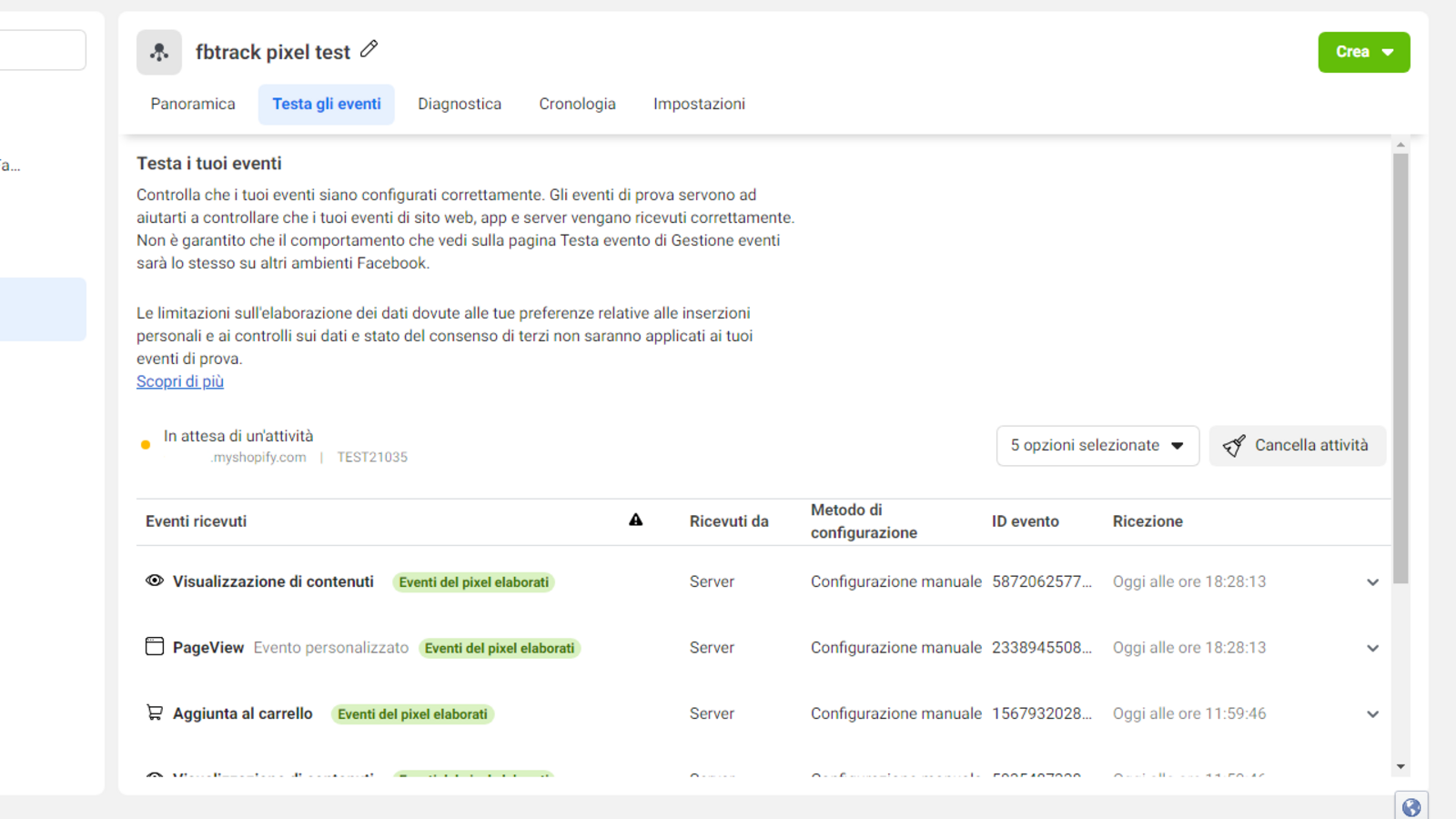Click the TEST21035 test code

point(372,457)
